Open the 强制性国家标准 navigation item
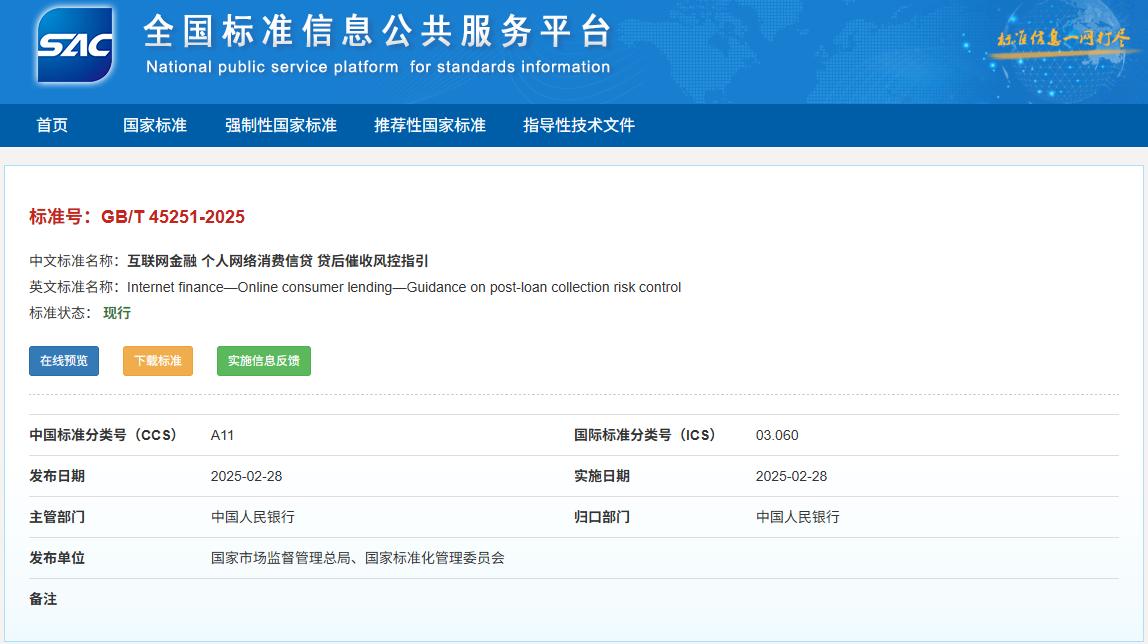 tap(281, 125)
